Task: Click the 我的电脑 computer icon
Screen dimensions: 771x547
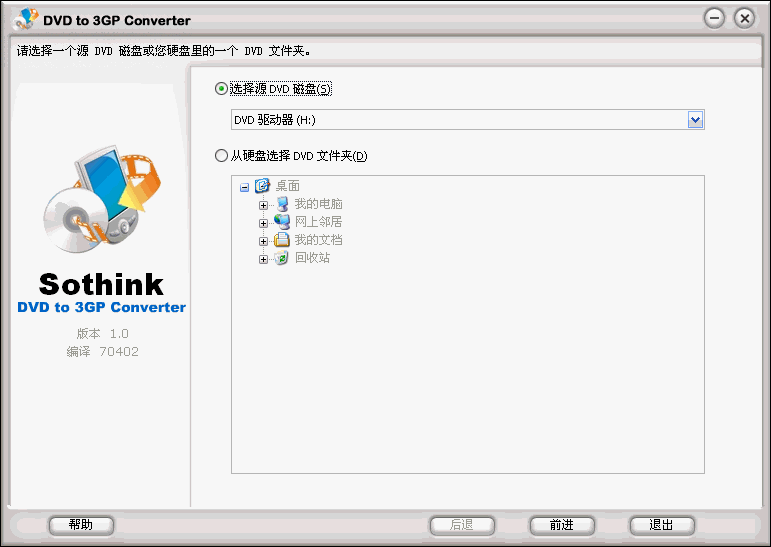Action: click(282, 204)
